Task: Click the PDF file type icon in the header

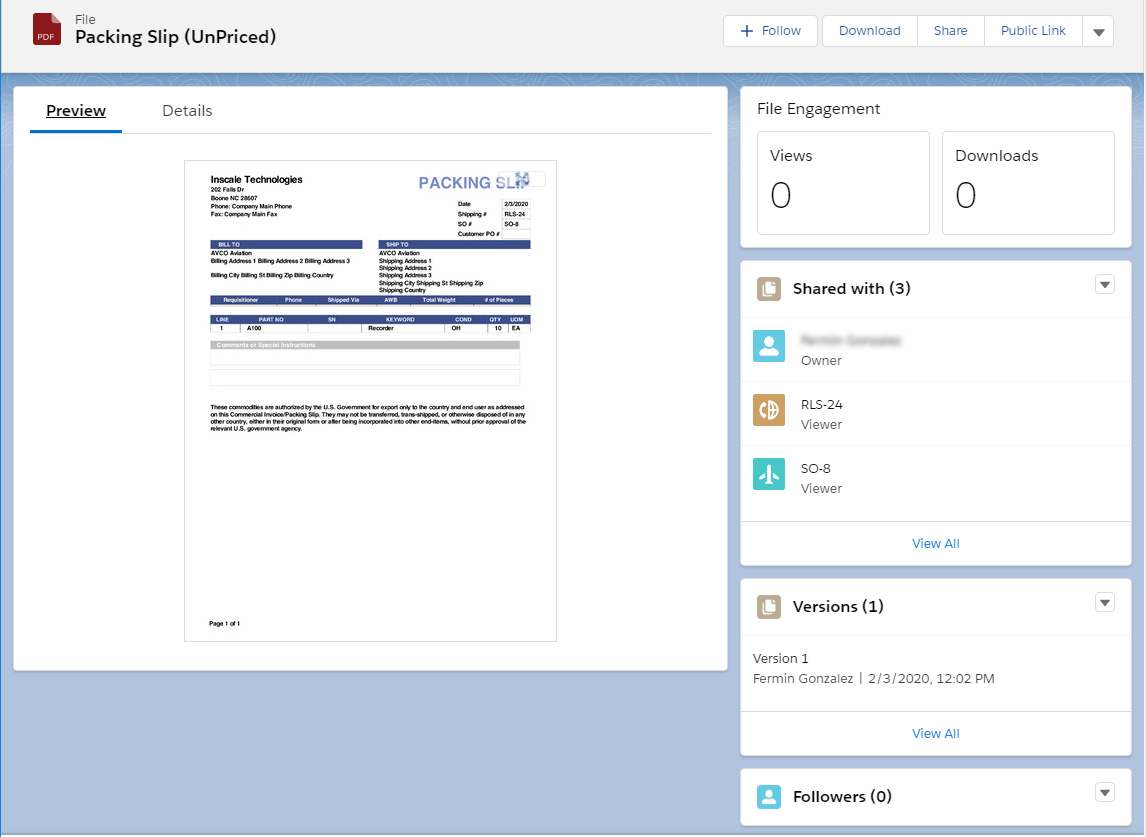Action: (46, 30)
